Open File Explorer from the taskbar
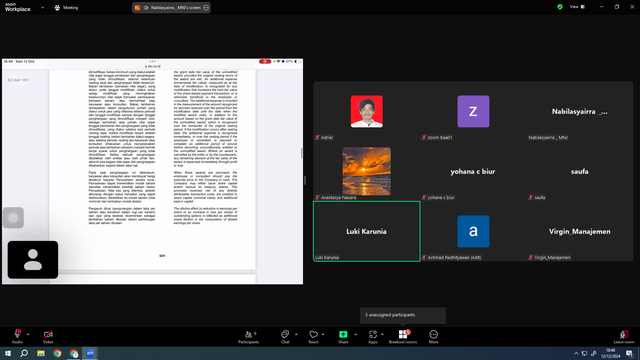The height and width of the screenshot is (360, 640). tap(41, 353)
